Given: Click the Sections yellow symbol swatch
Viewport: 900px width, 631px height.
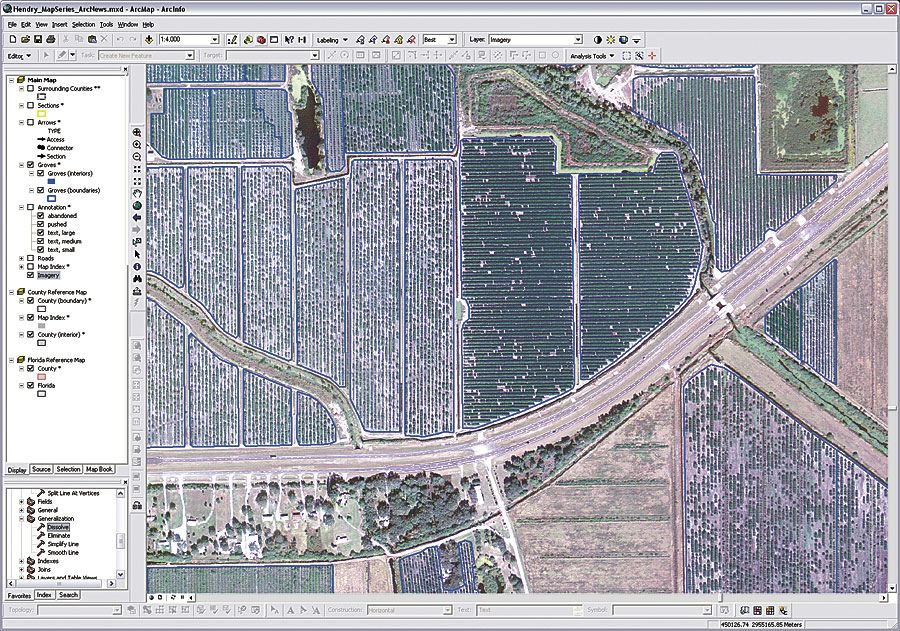Looking at the screenshot, I should point(41,114).
